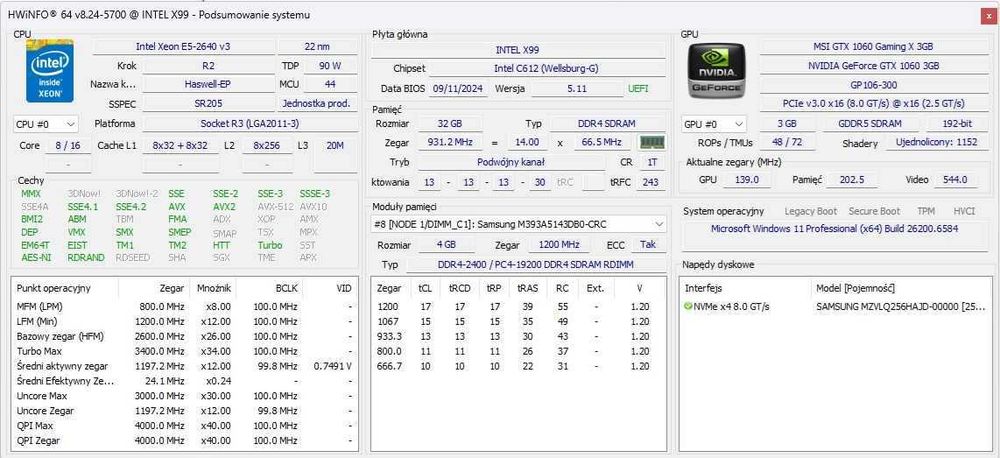Select the Bazowy zegar (HFM) row

(x=184, y=336)
